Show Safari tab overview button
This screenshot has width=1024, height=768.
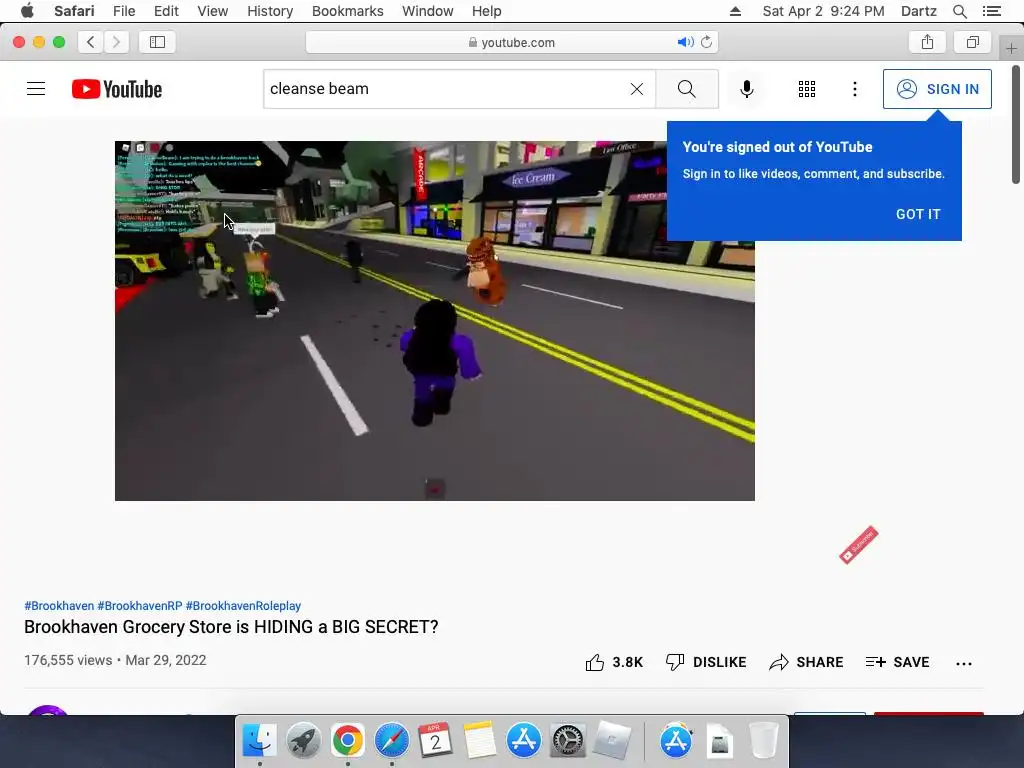[x=972, y=42]
